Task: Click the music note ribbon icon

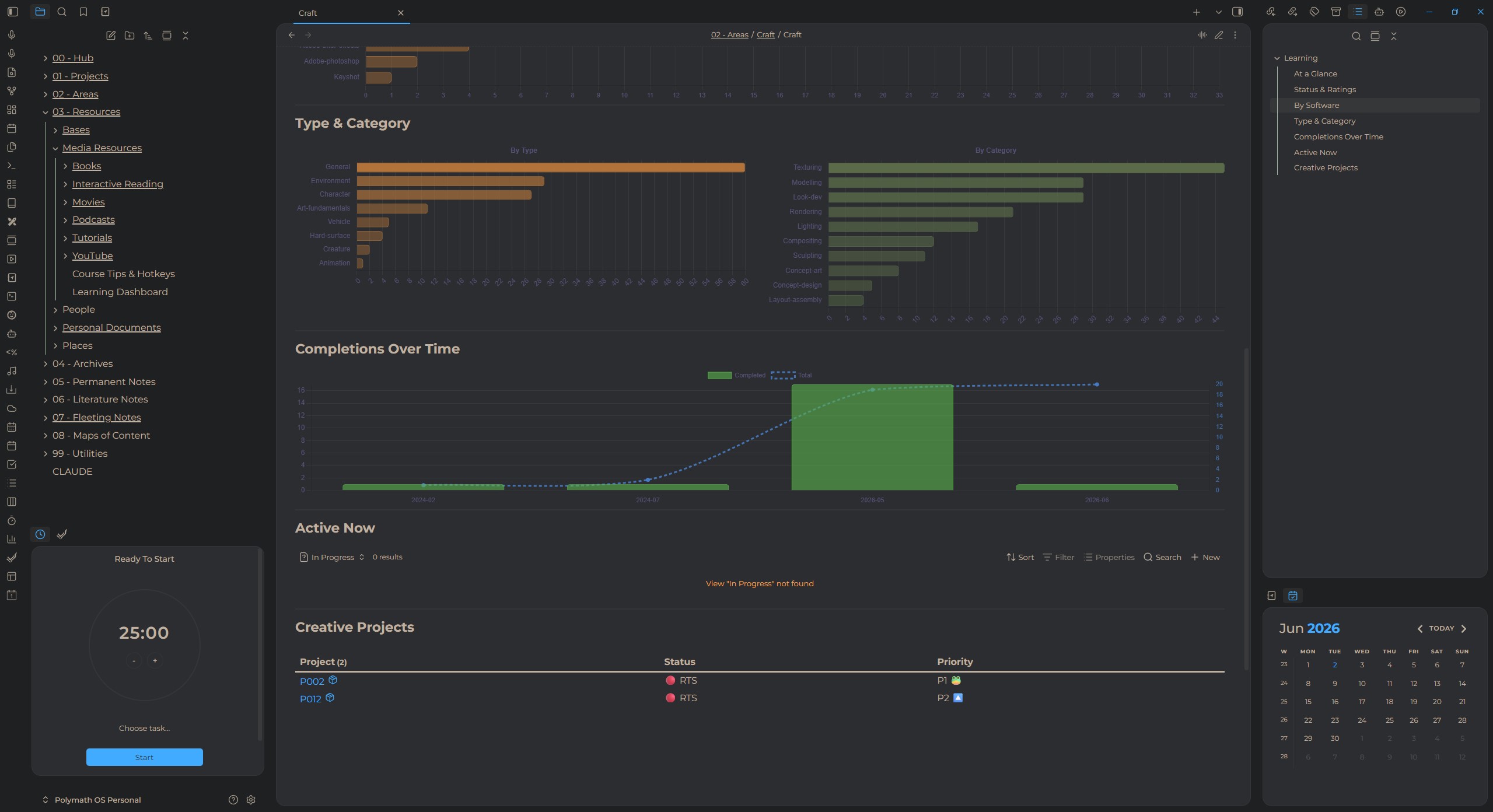Action: [12, 371]
